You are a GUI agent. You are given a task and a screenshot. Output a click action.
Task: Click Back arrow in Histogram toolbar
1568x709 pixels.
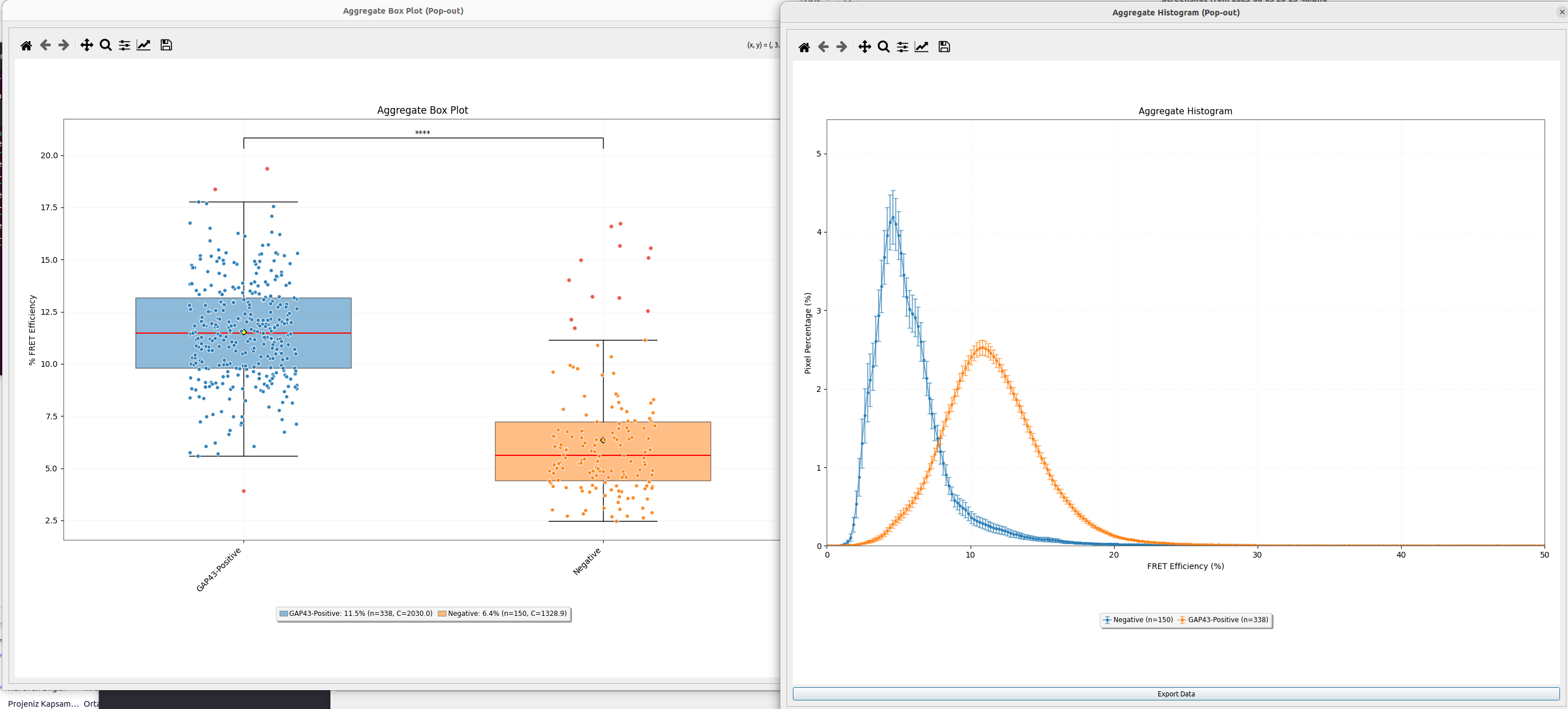click(x=823, y=47)
